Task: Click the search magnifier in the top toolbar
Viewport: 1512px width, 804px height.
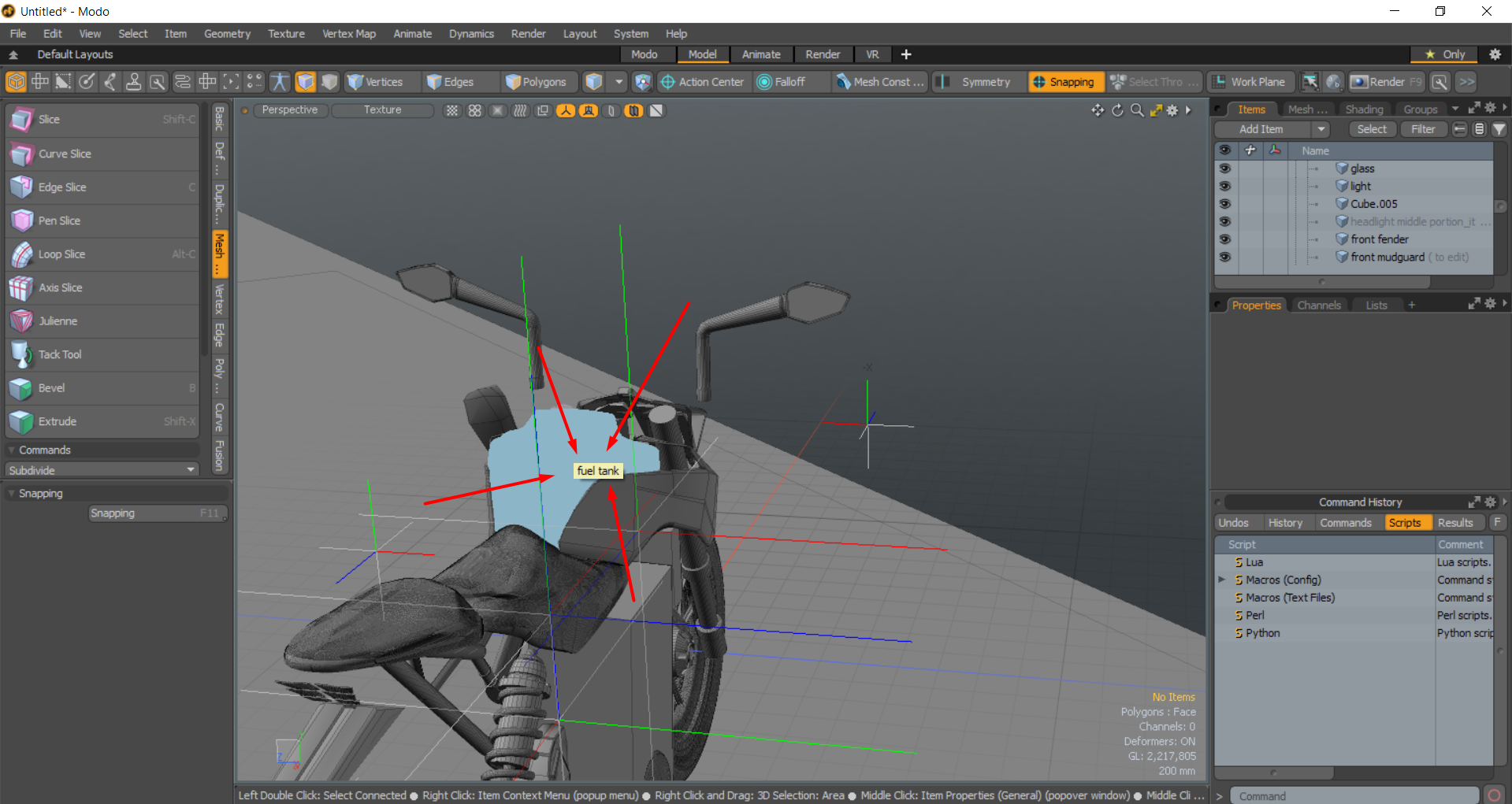Action: point(1440,82)
